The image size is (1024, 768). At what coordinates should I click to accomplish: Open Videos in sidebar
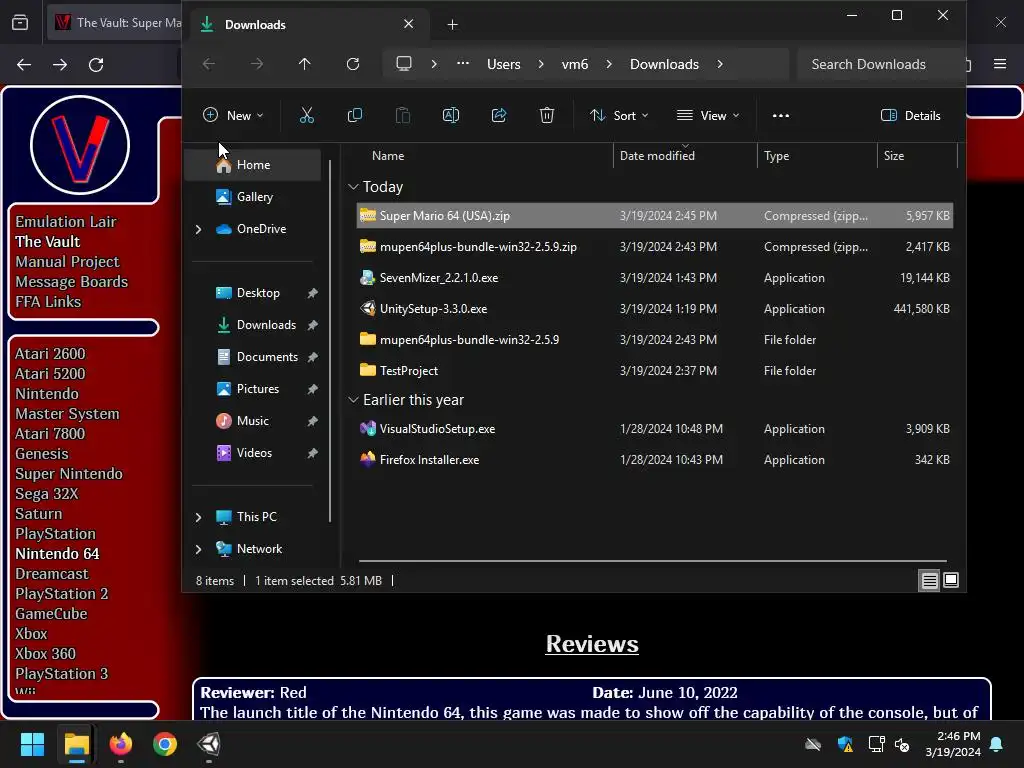point(254,453)
